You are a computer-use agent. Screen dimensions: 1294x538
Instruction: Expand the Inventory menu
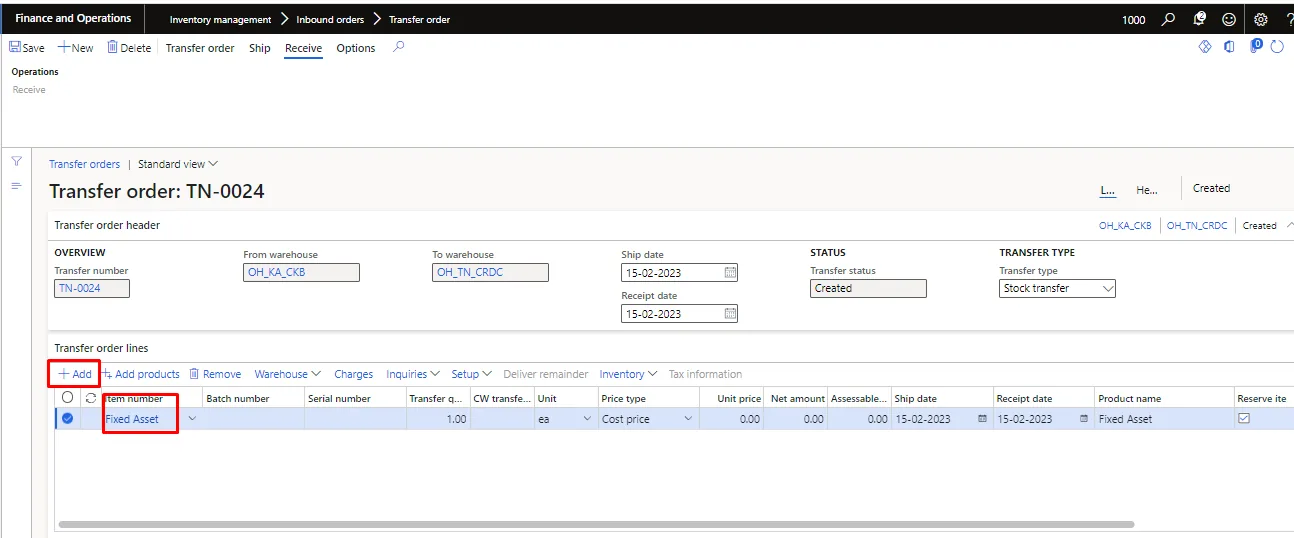point(628,374)
